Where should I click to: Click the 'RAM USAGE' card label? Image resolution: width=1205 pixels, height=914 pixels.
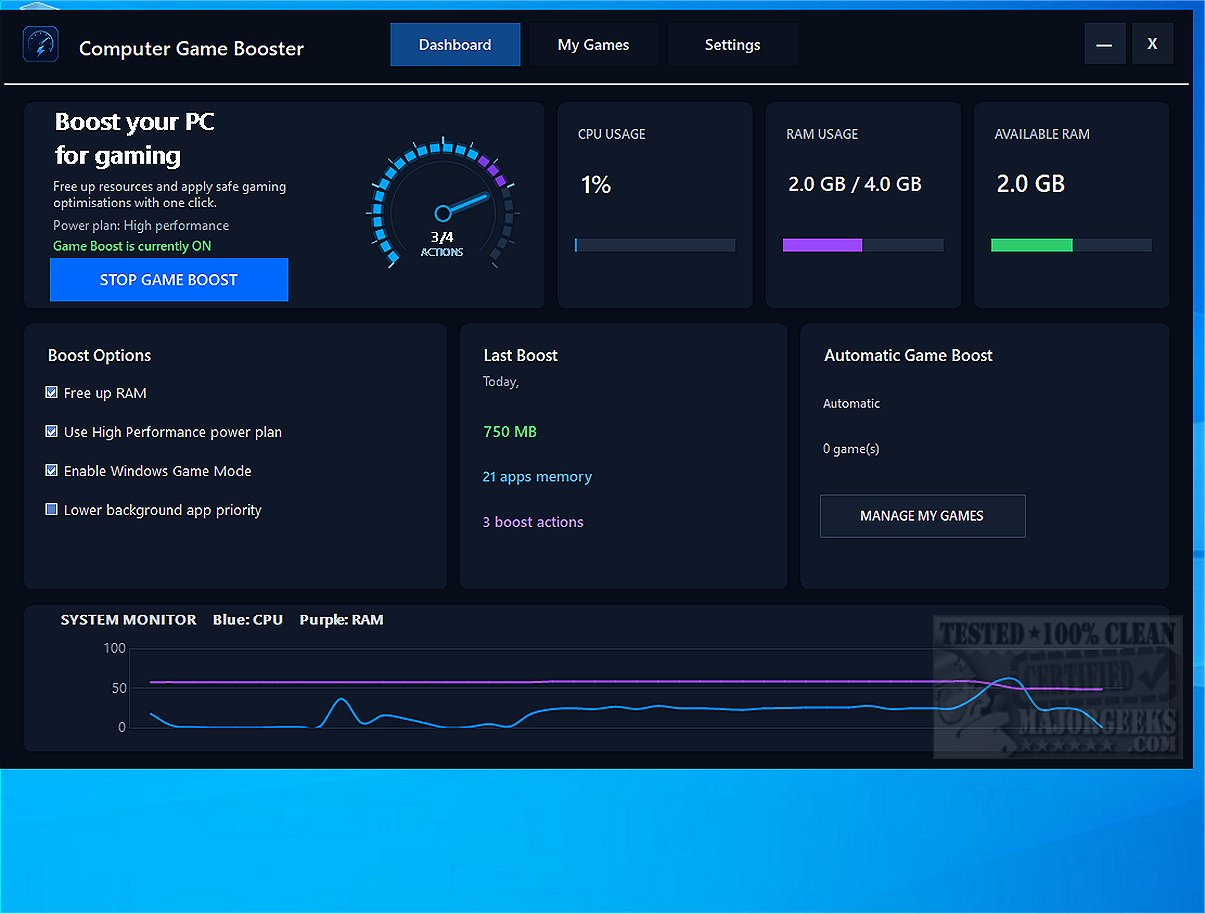click(822, 134)
